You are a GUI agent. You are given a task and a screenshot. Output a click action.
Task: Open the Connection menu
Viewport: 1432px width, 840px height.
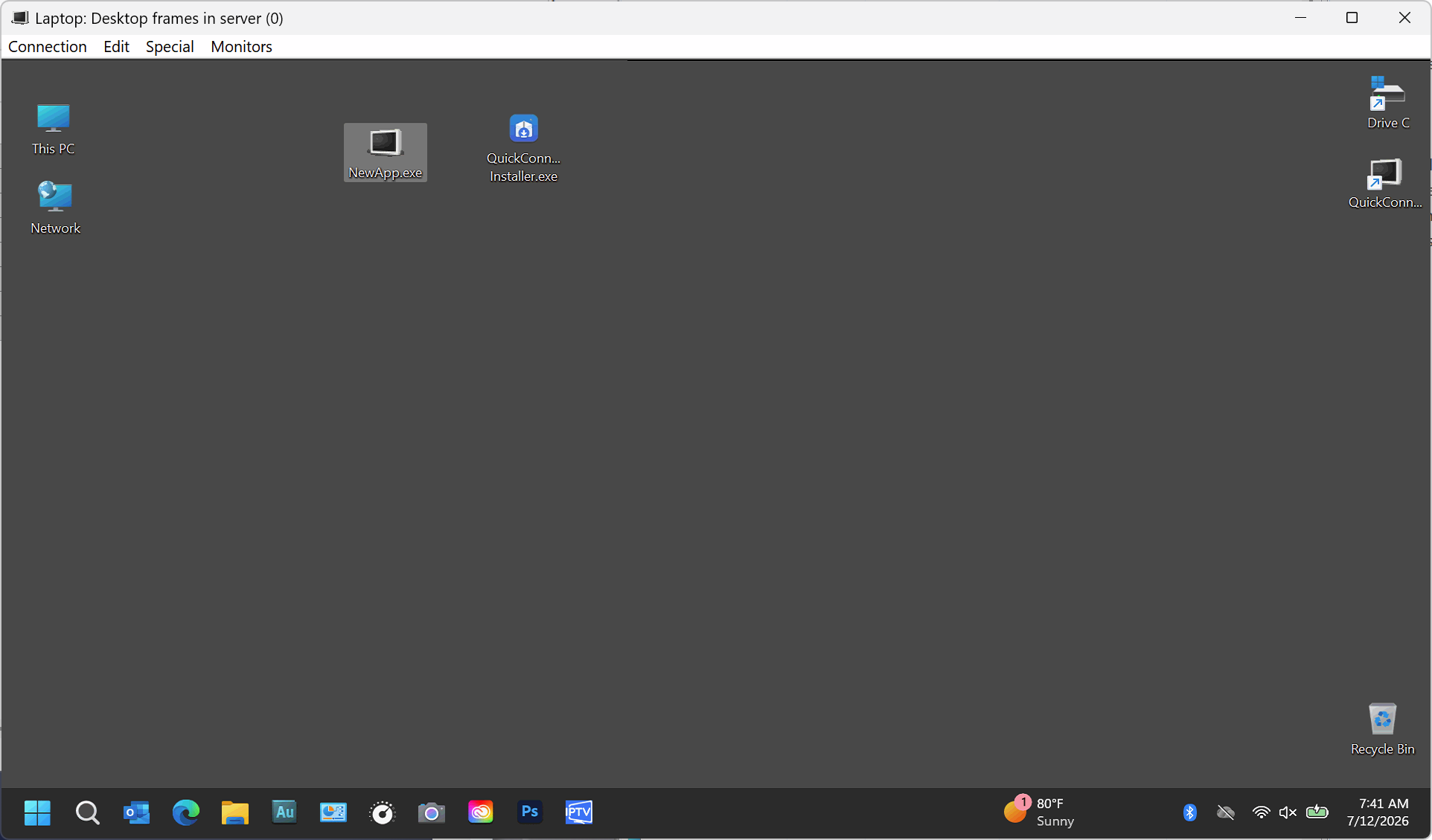(x=47, y=46)
